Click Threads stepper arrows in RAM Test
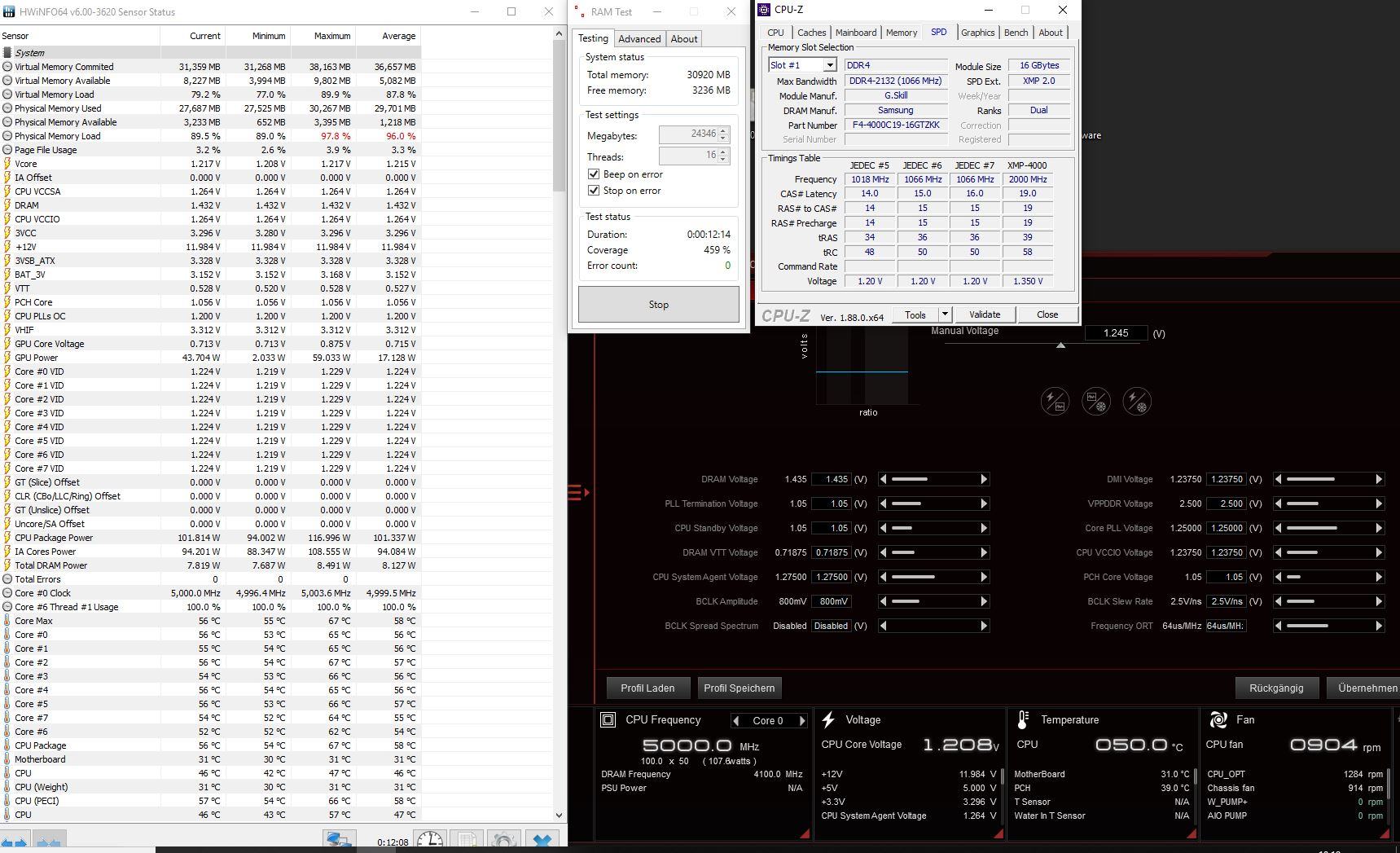This screenshot has width=1400, height=853. coord(723,156)
